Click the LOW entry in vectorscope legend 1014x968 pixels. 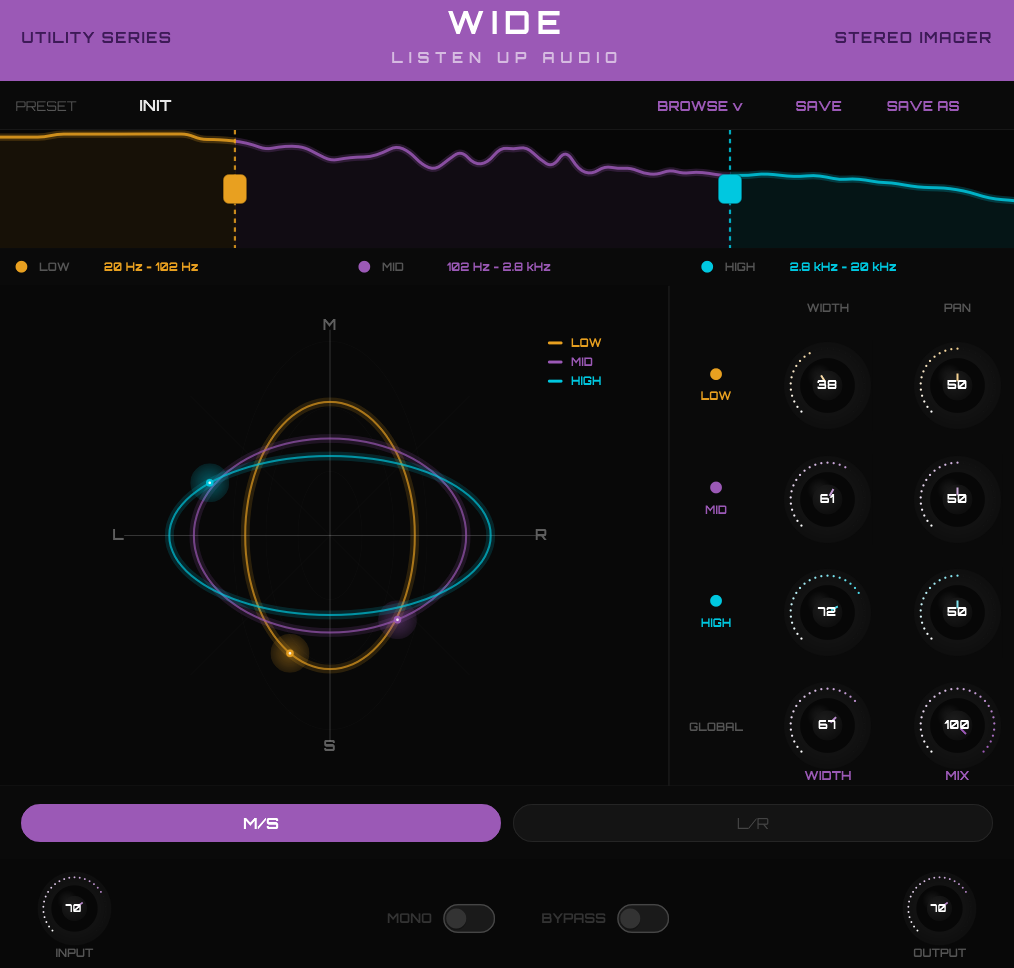tap(574, 343)
